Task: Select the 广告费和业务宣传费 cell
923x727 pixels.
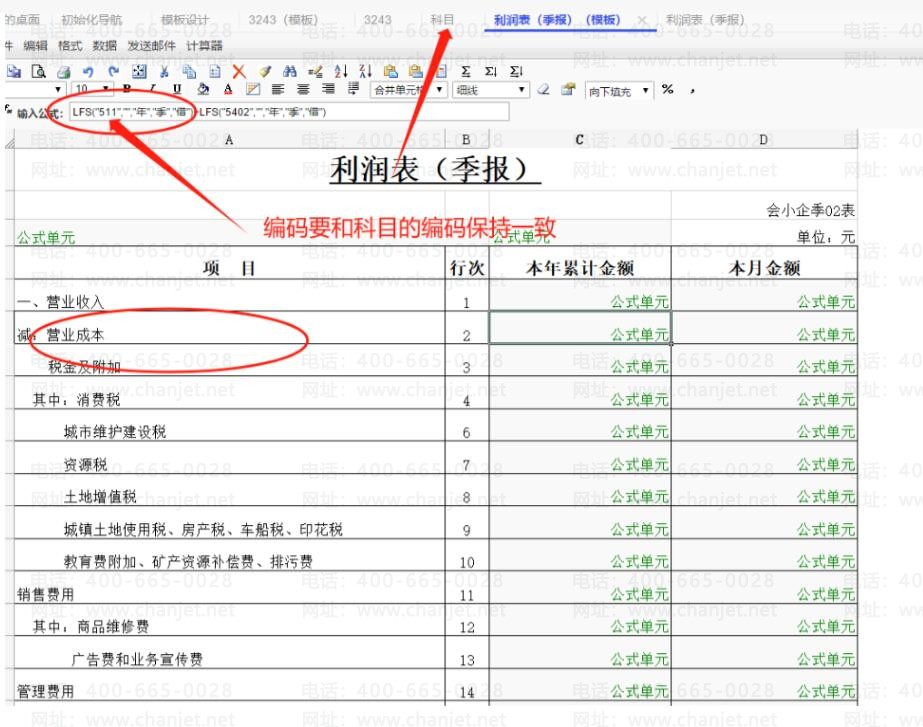Action: (230, 652)
